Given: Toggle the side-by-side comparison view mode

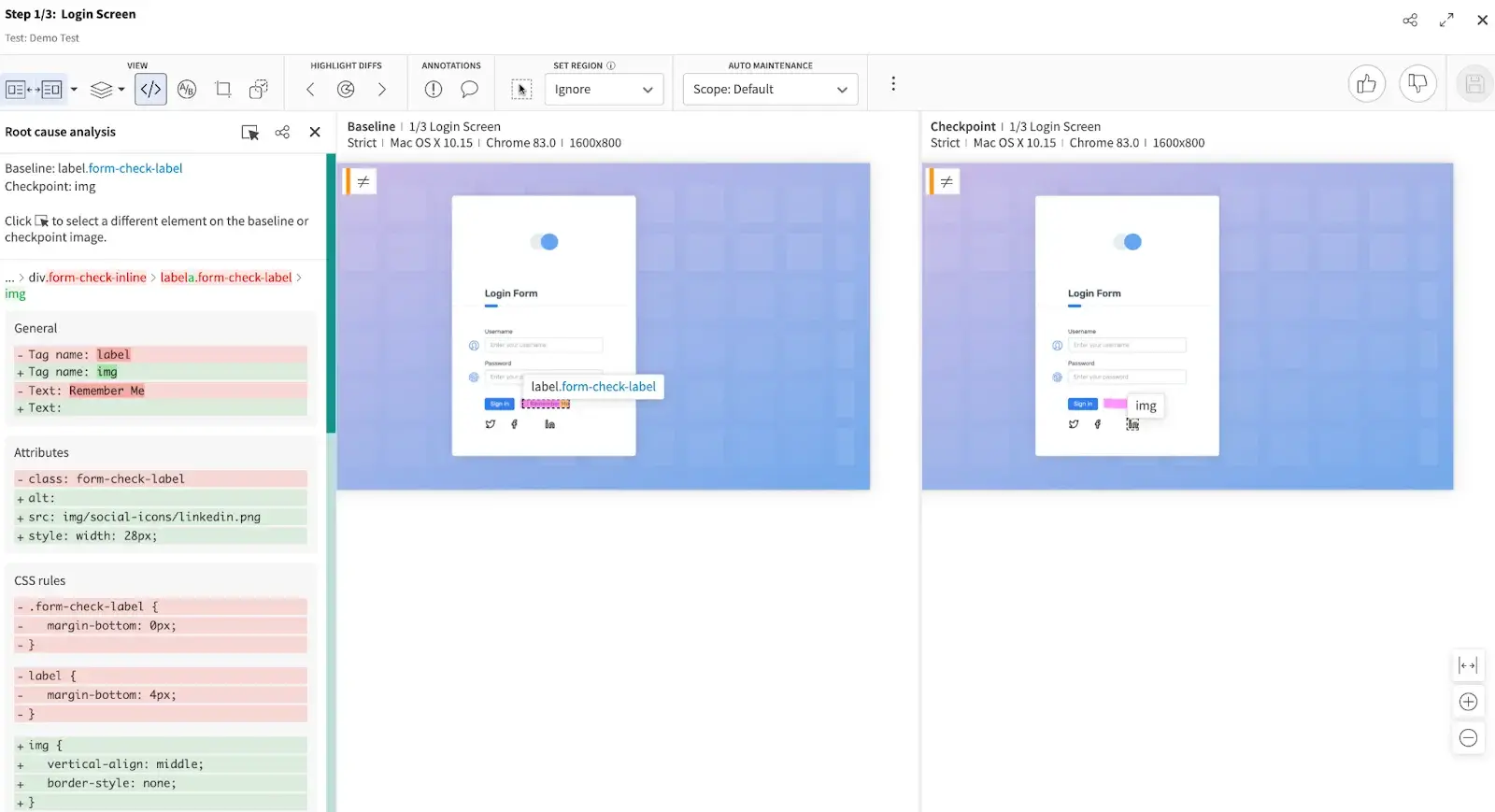Looking at the screenshot, I should [x=34, y=90].
